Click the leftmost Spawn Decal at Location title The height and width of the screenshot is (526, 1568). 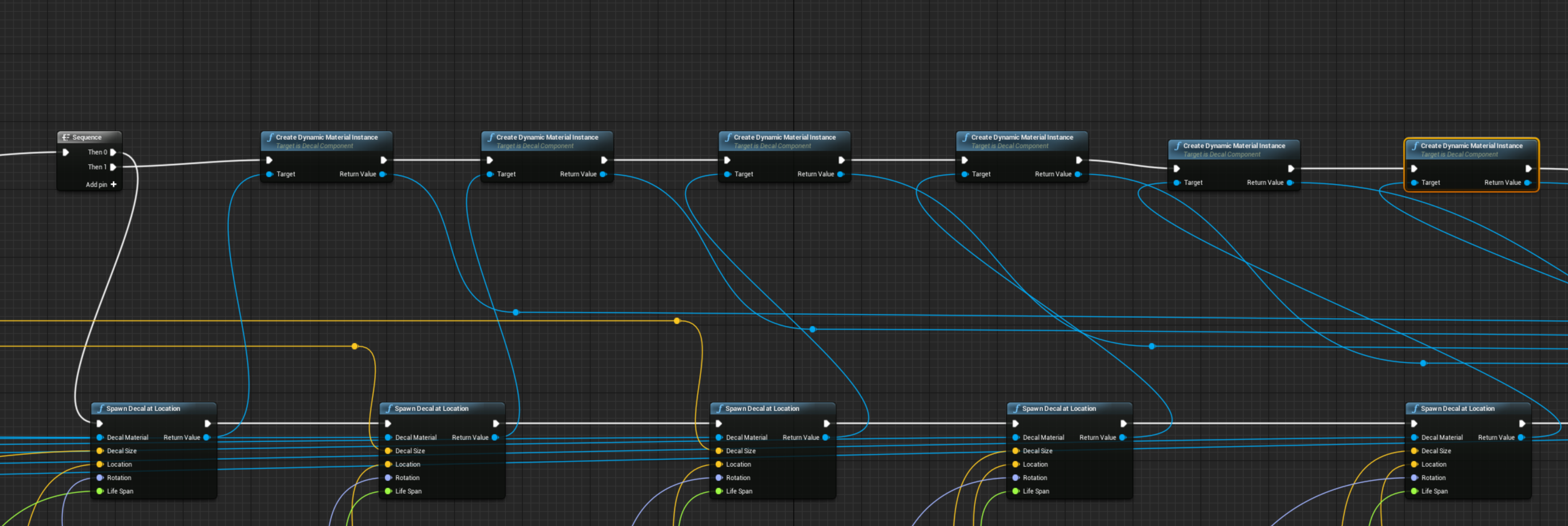pyautogui.click(x=143, y=409)
